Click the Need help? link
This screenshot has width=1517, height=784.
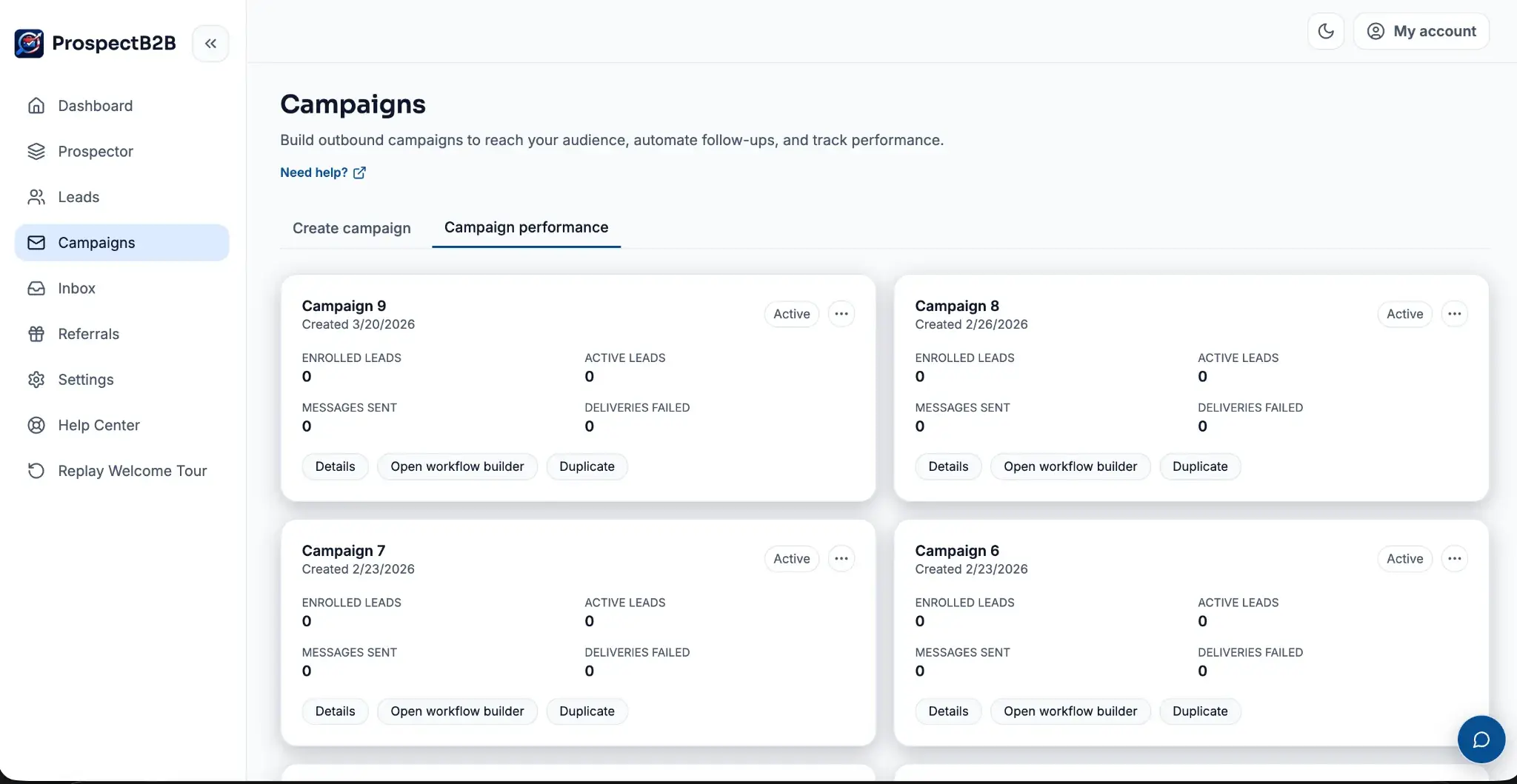(x=323, y=172)
